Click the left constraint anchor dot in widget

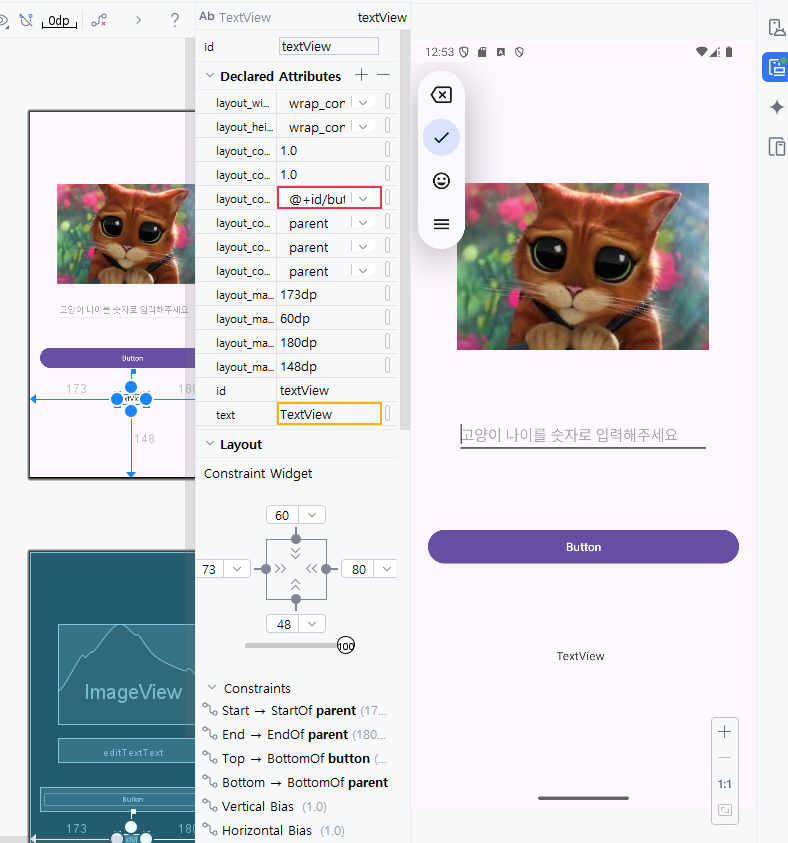(x=266, y=569)
